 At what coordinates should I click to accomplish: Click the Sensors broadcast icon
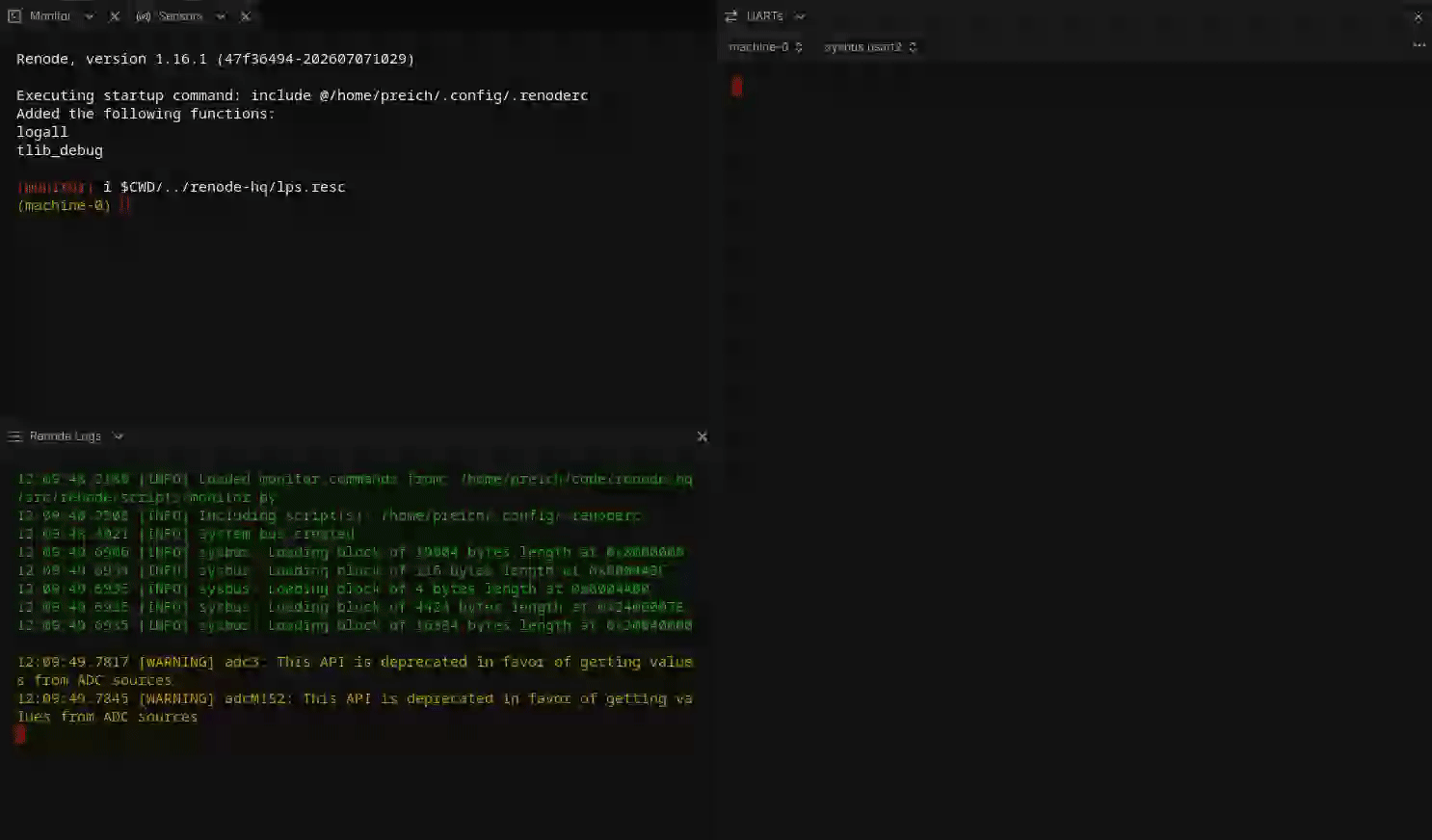[144, 16]
